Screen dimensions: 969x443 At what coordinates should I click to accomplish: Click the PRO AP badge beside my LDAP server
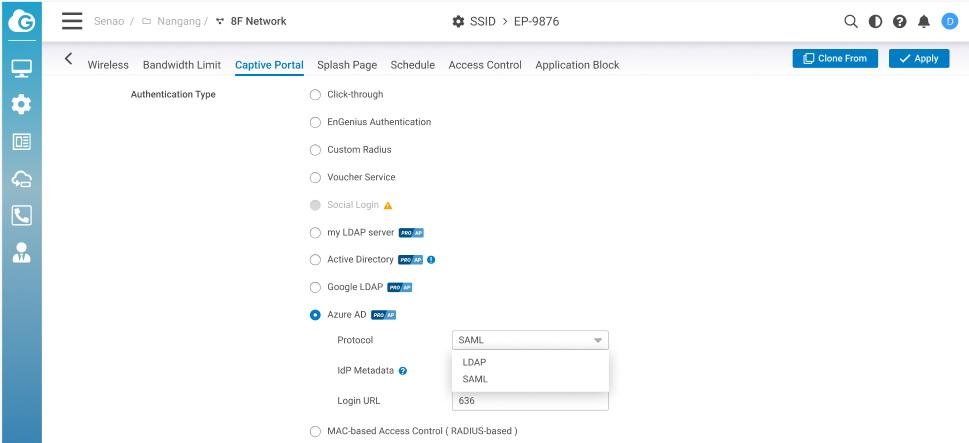click(411, 233)
